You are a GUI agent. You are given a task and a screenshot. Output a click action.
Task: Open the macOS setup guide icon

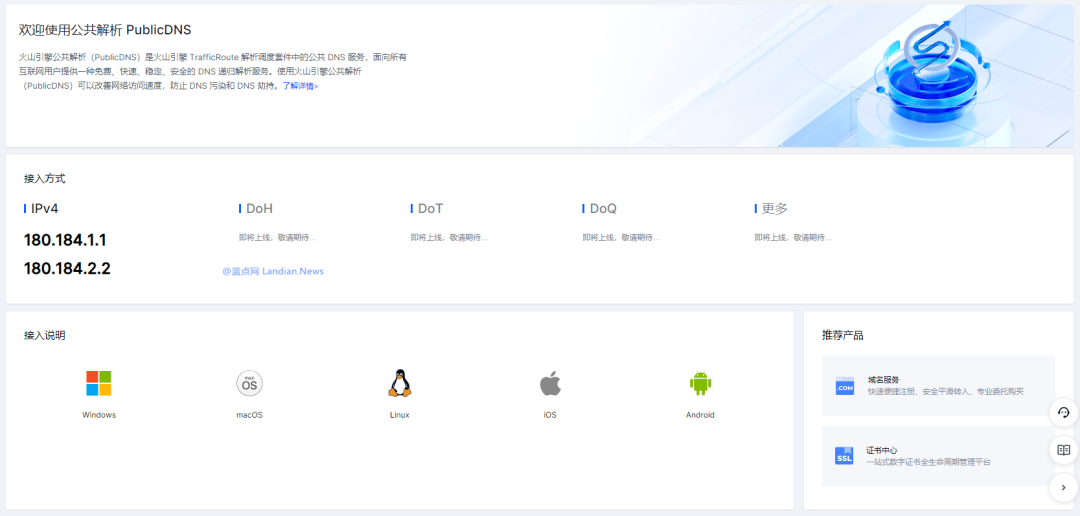coord(249,383)
